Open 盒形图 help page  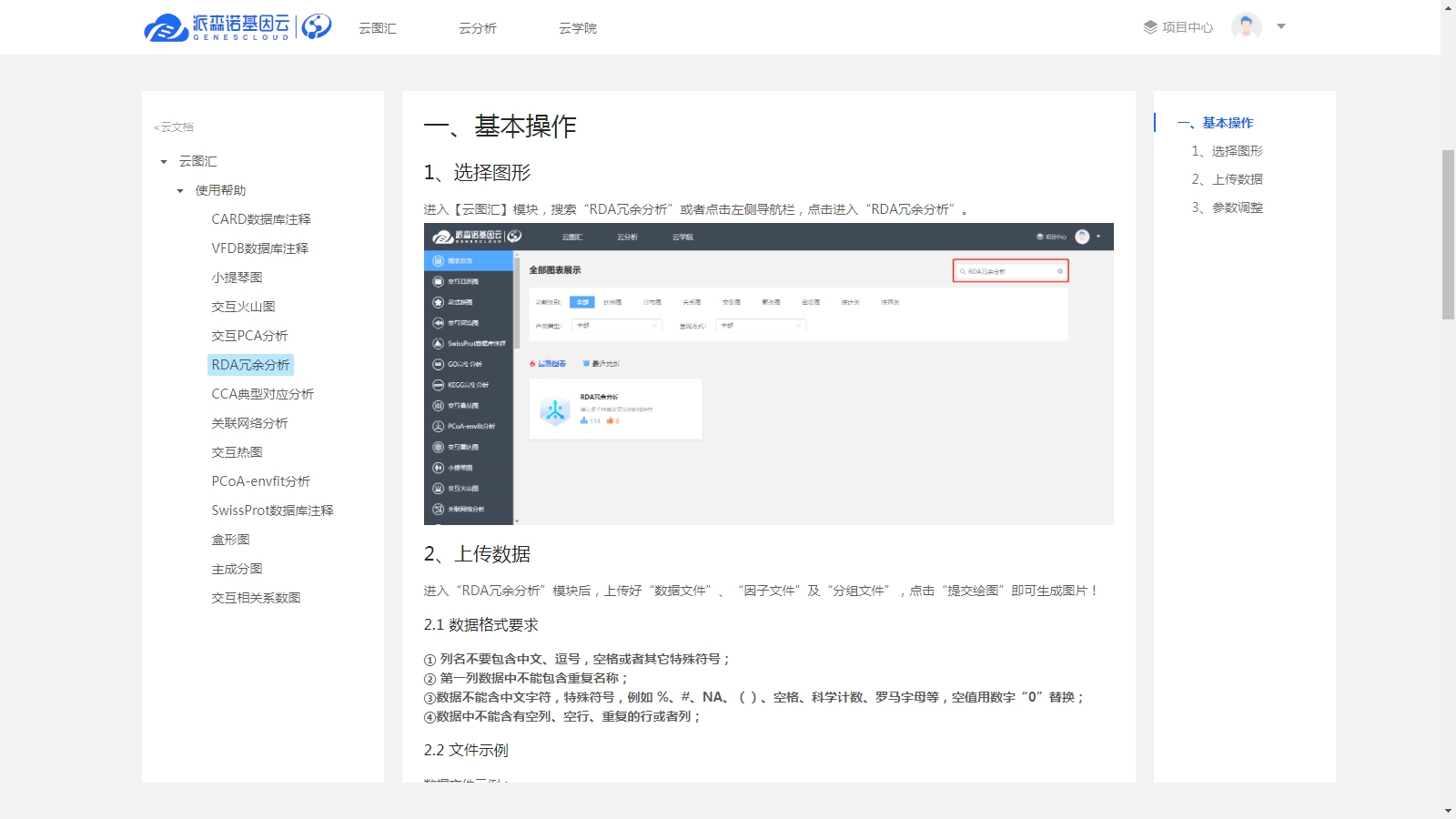(230, 540)
